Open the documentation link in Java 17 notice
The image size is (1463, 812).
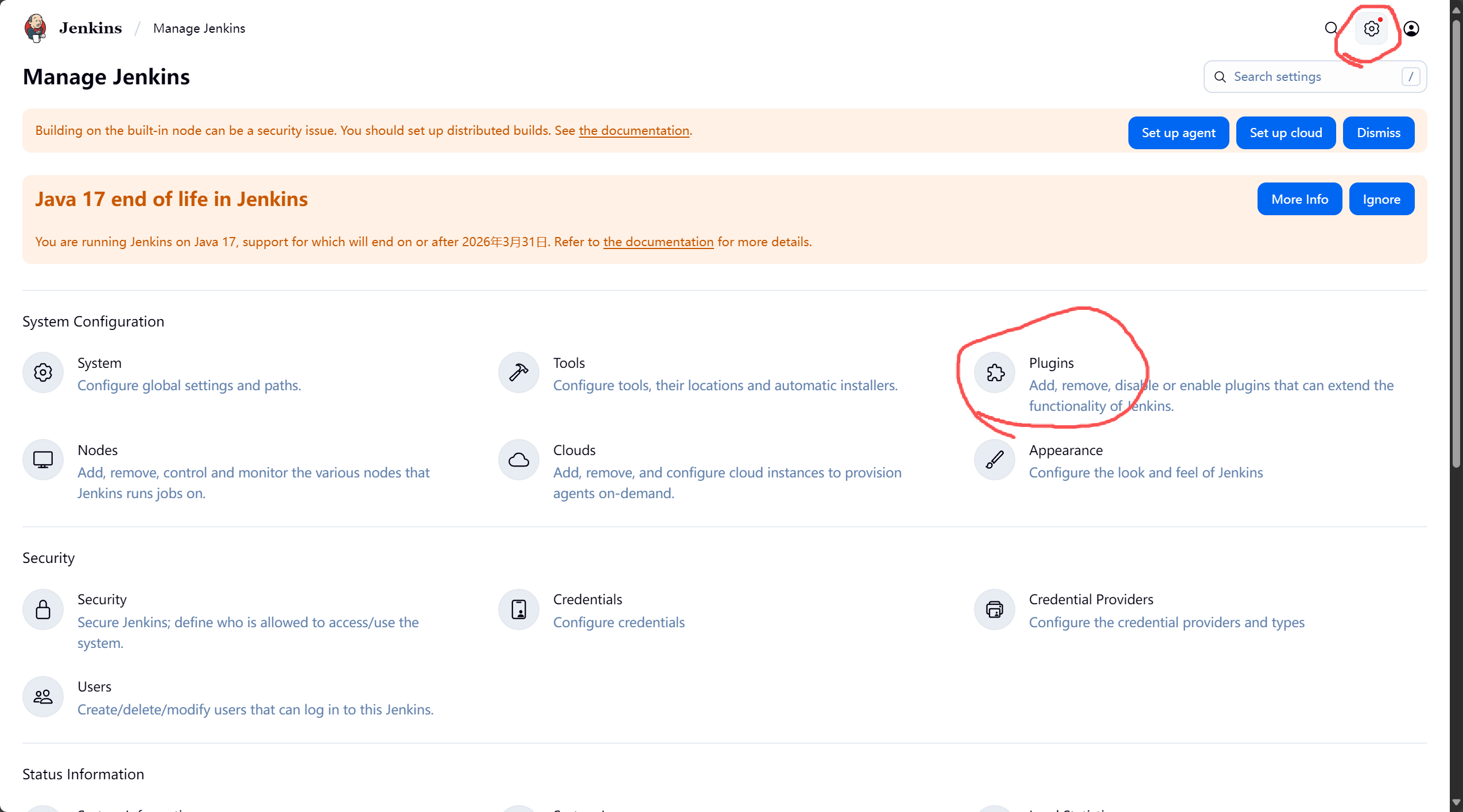[x=658, y=242]
